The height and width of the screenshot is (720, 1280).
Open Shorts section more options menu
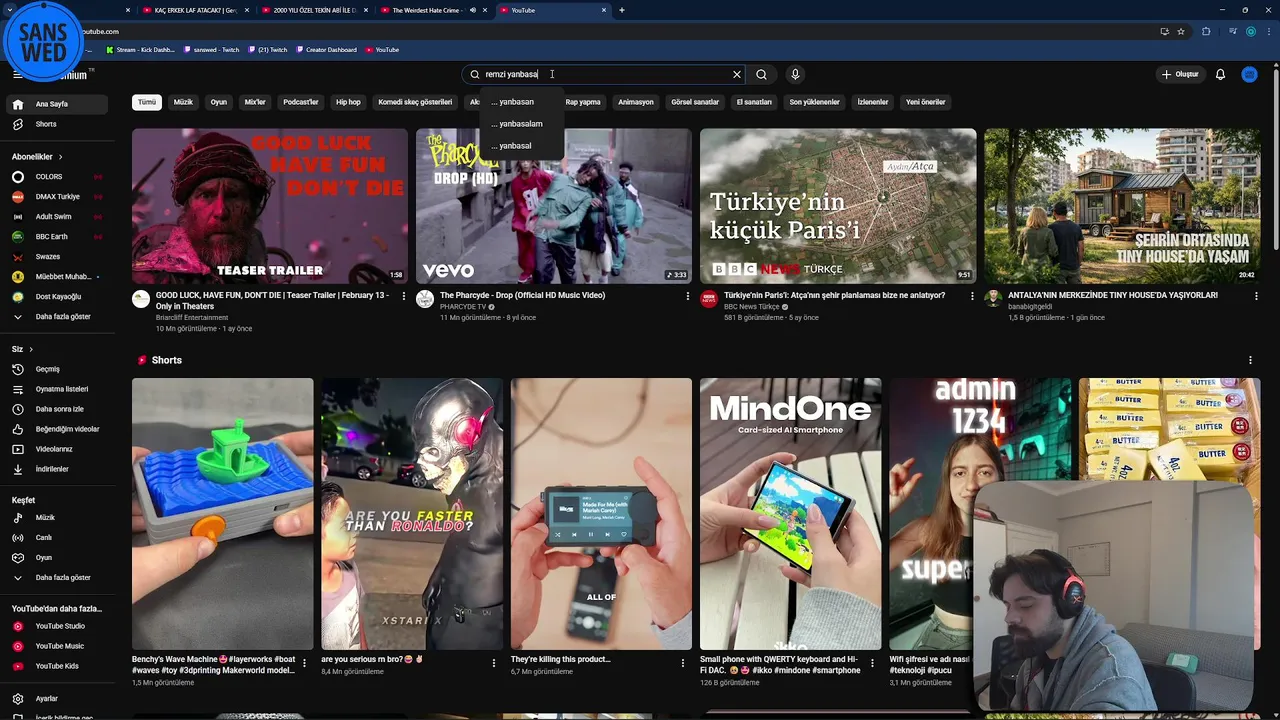point(1250,360)
